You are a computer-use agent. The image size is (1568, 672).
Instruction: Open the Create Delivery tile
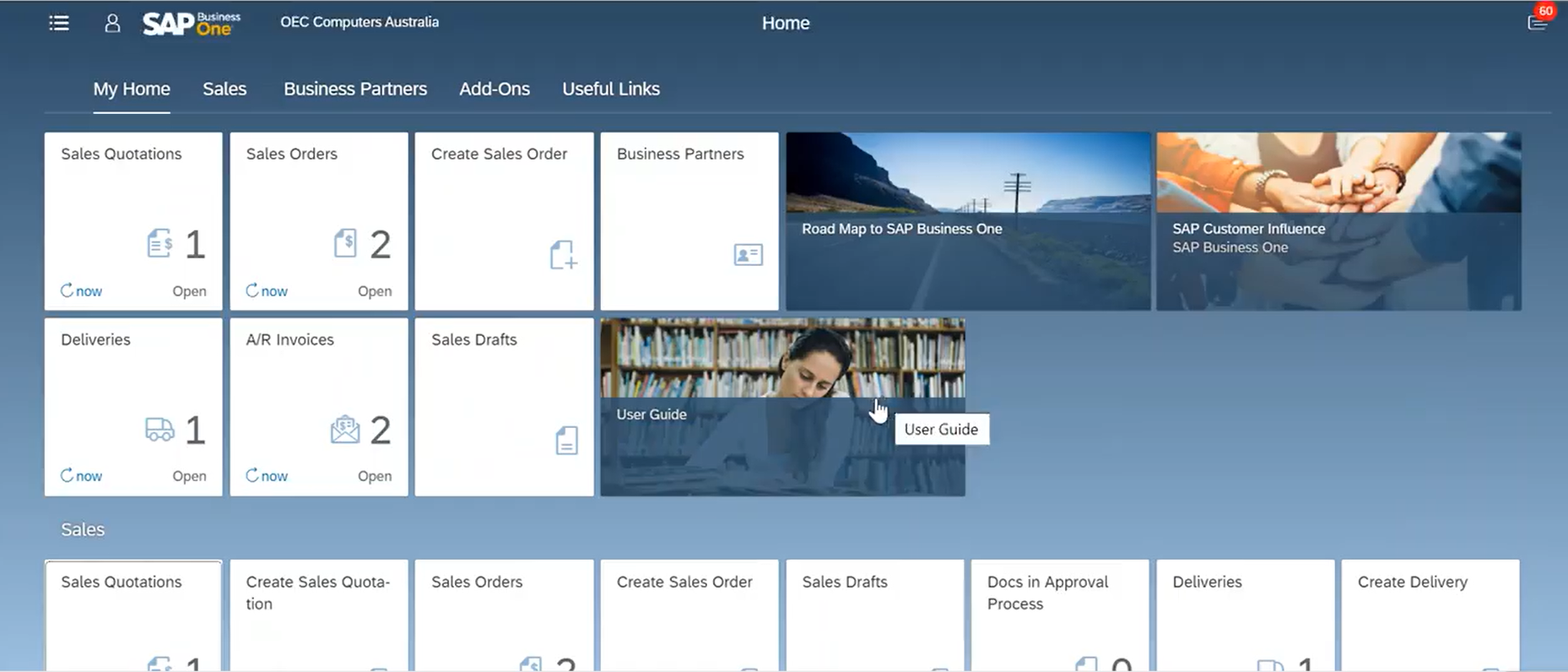tap(1430, 615)
